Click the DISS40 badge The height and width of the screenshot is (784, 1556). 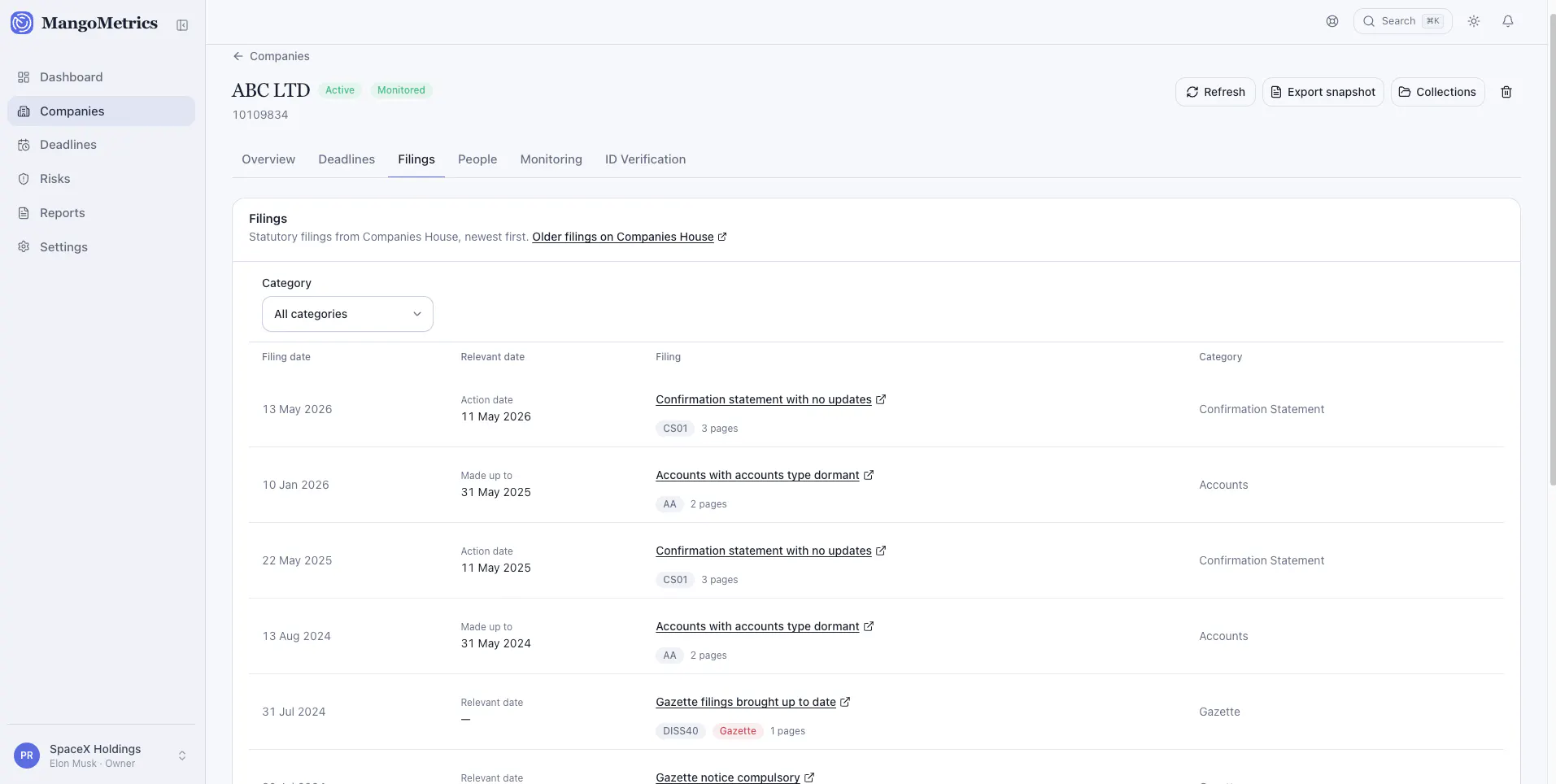click(681, 731)
